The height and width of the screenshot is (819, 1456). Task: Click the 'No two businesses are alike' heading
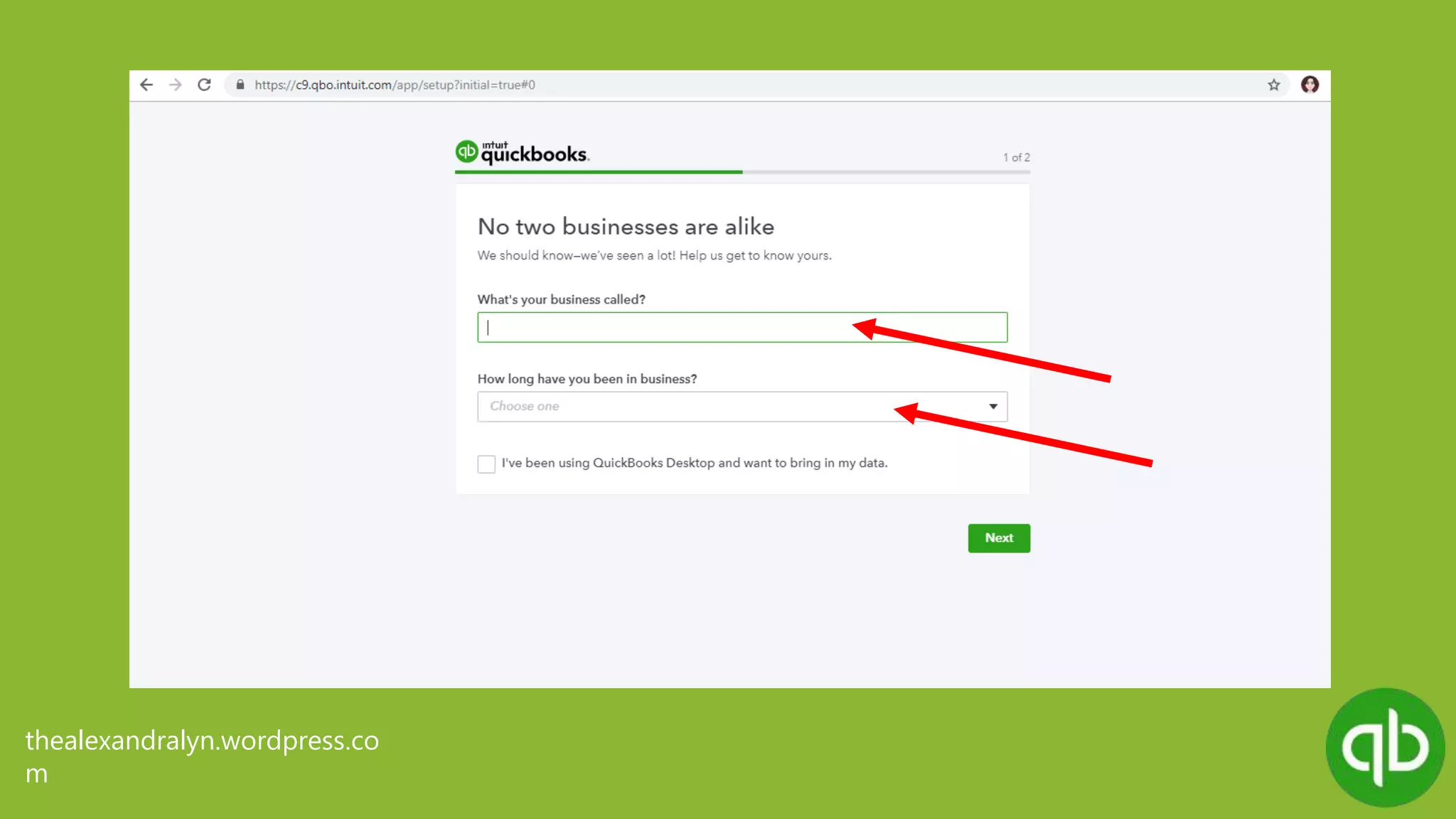tap(626, 227)
